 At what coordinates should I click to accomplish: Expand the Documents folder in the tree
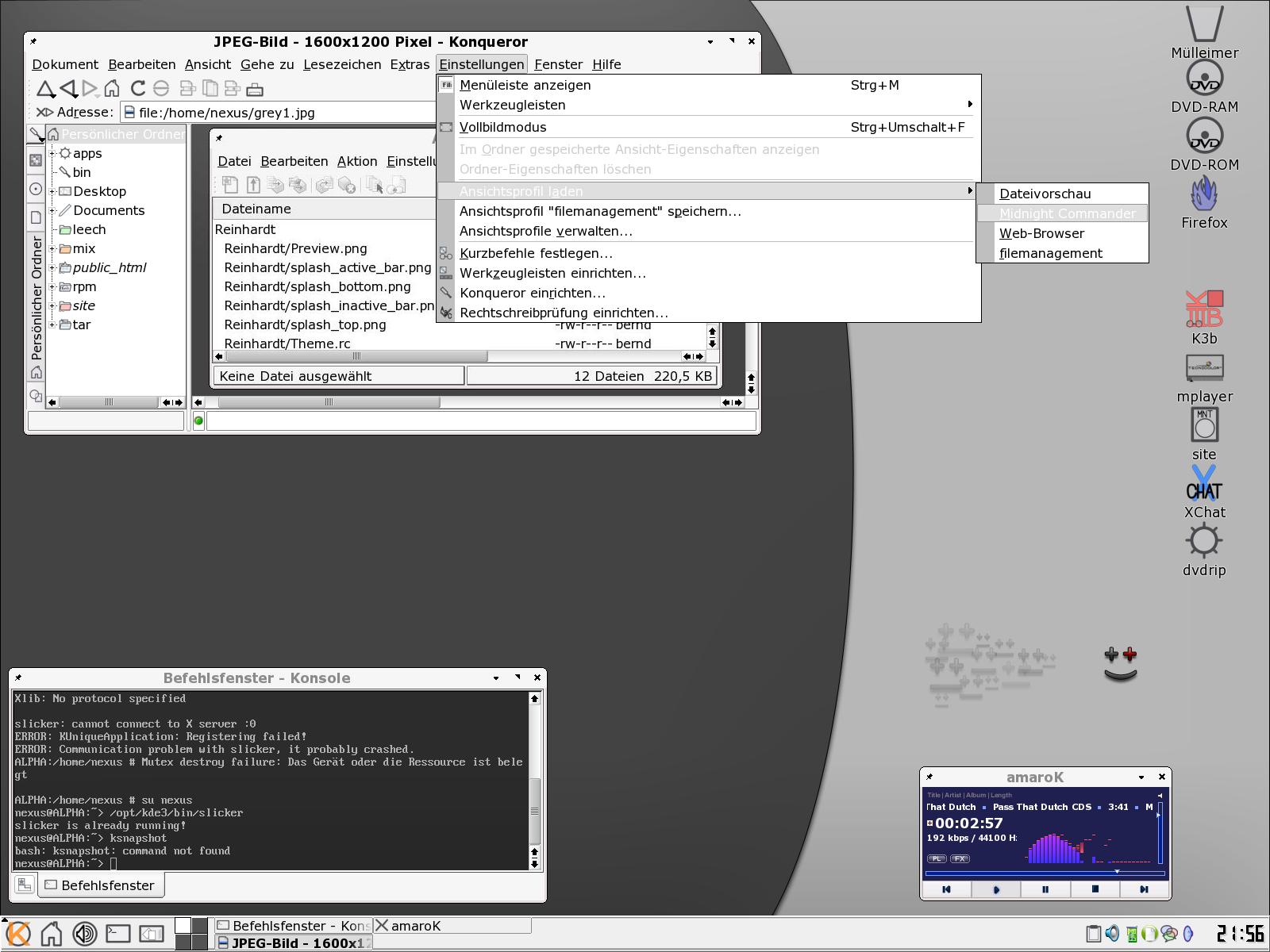[x=52, y=210]
